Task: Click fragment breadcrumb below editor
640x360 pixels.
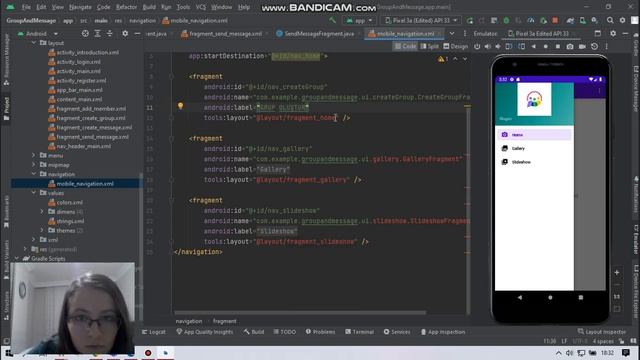Action: 224,322
